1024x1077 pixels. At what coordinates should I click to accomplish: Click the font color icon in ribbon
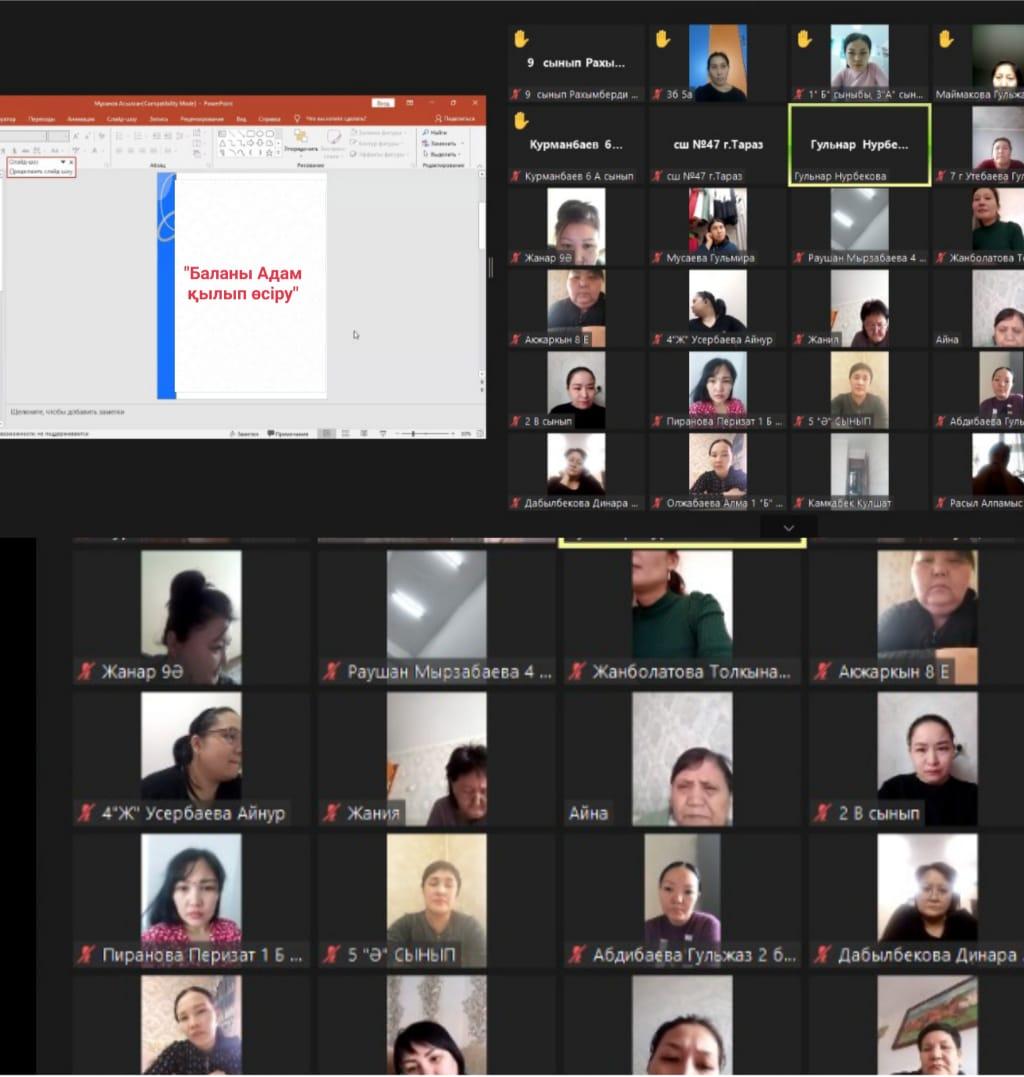95,150
